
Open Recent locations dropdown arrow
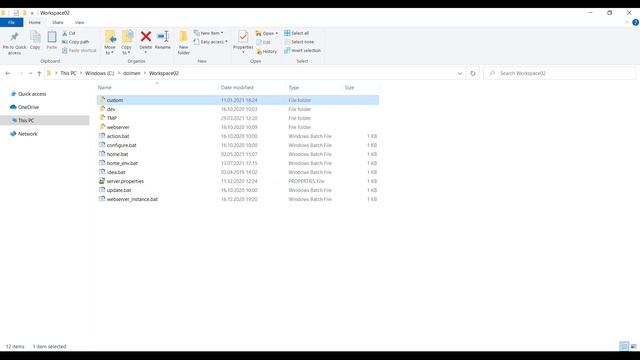(x=30, y=73)
